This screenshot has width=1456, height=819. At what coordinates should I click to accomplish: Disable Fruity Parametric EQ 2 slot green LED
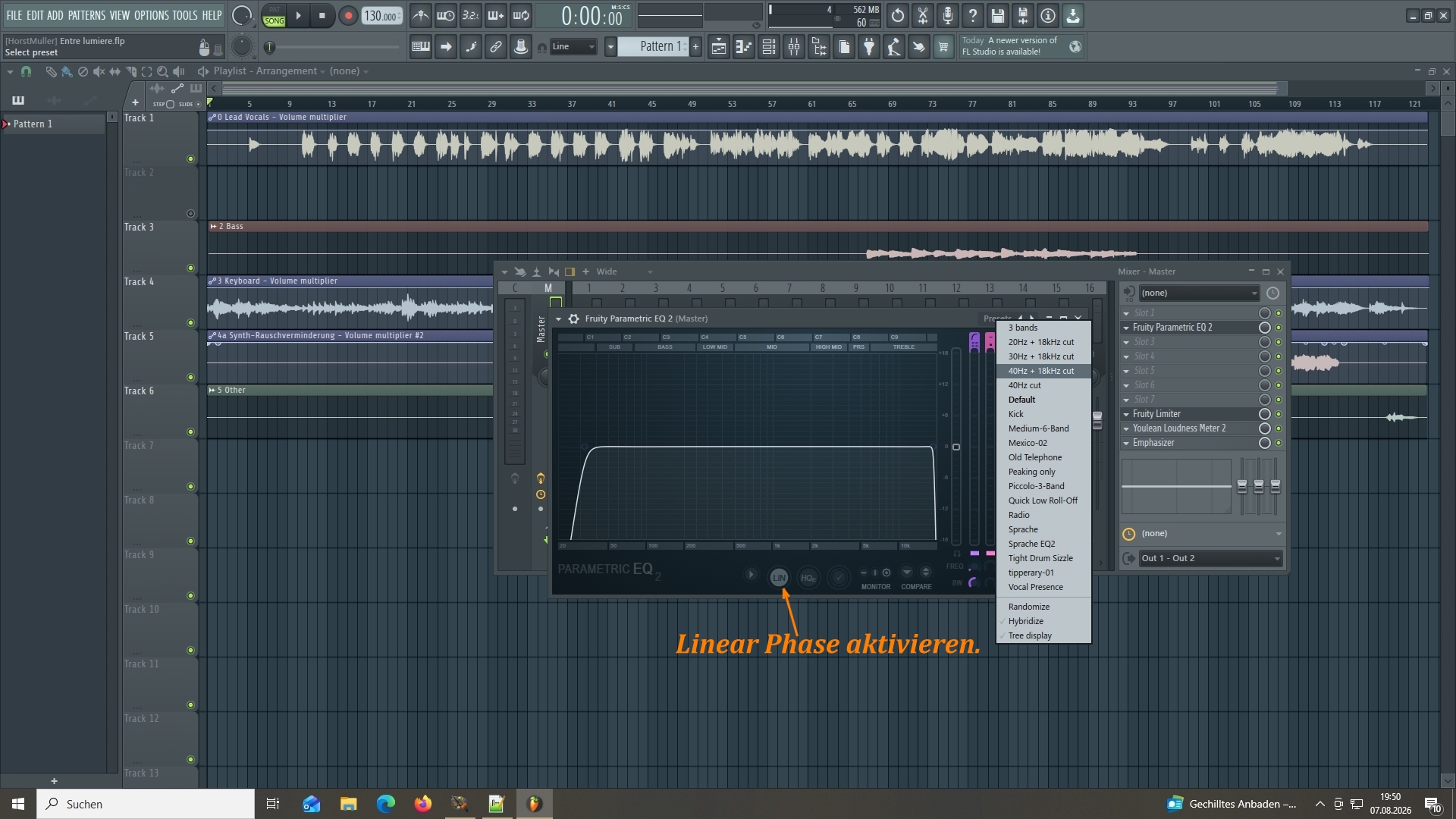pos(1279,328)
